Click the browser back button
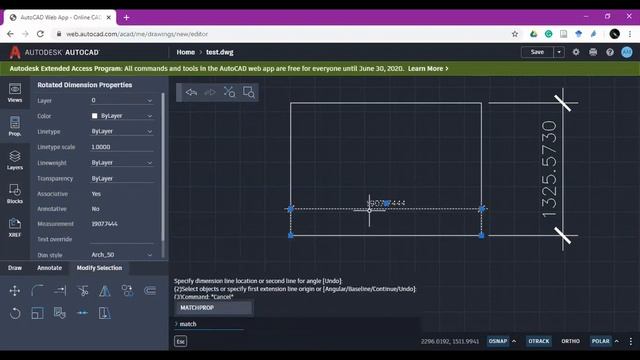 (10, 34)
